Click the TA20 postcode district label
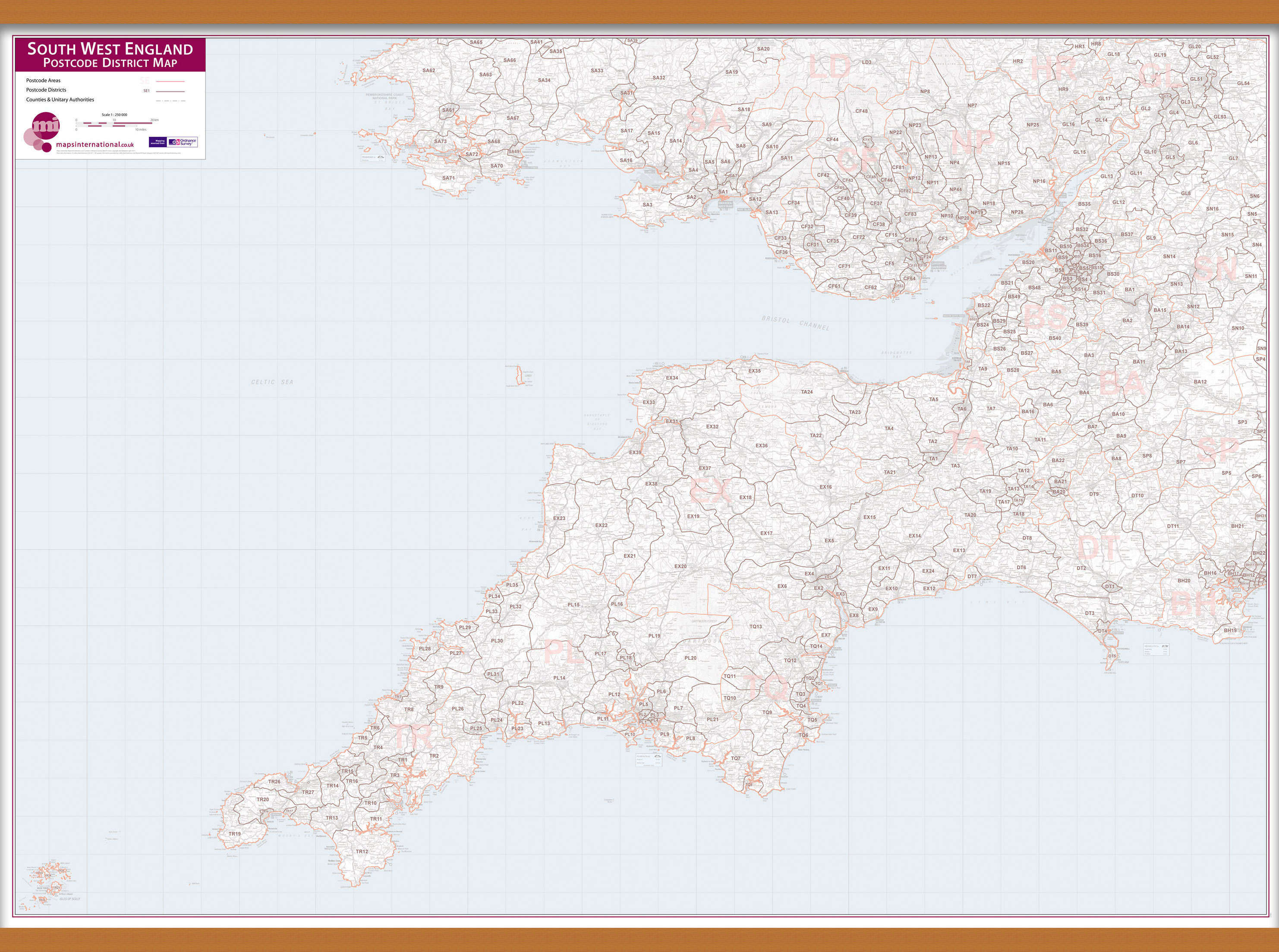The height and width of the screenshot is (952, 1279). pyautogui.click(x=970, y=515)
